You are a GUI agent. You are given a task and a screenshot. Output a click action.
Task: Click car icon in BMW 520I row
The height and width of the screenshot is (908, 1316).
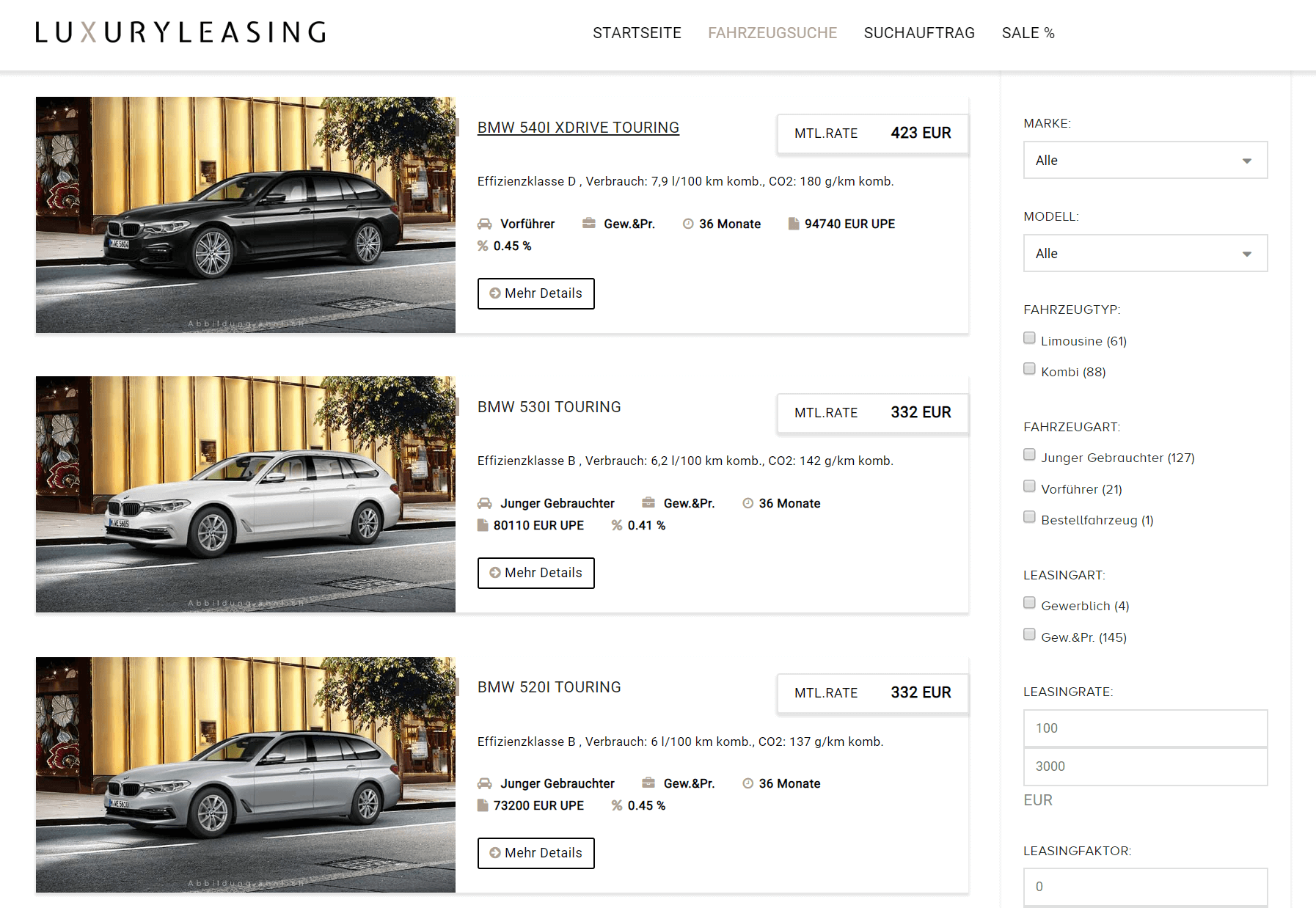pos(485,783)
